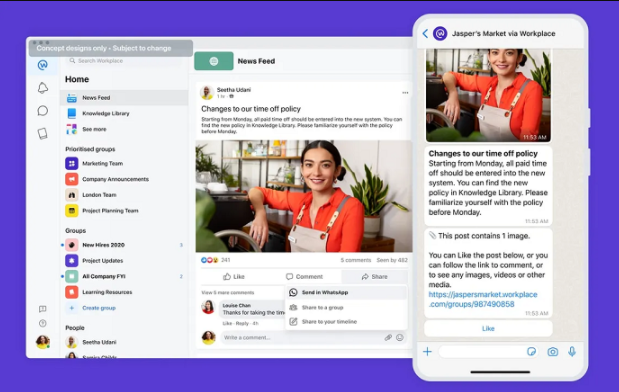
Task: Tap the microphone icon in phone chat
Action: pyautogui.click(x=572, y=351)
